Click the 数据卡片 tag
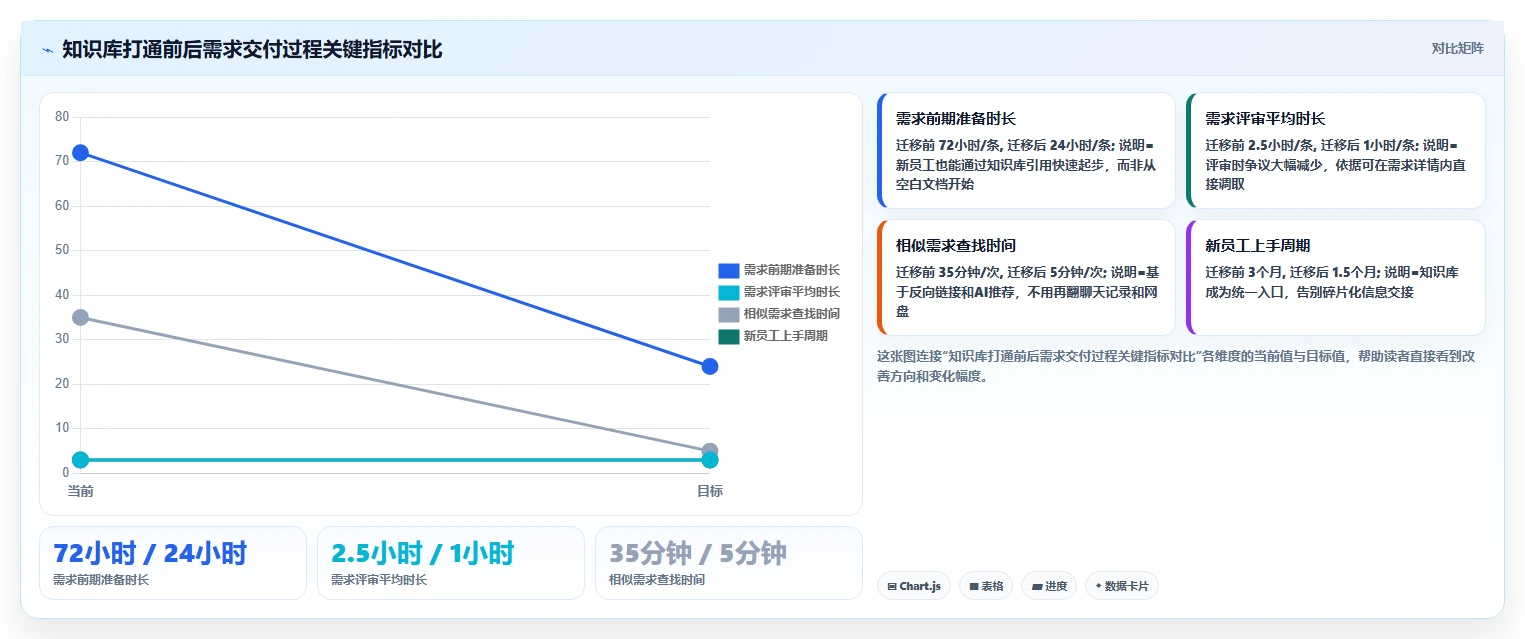The height and width of the screenshot is (639, 1525). coord(1121,586)
